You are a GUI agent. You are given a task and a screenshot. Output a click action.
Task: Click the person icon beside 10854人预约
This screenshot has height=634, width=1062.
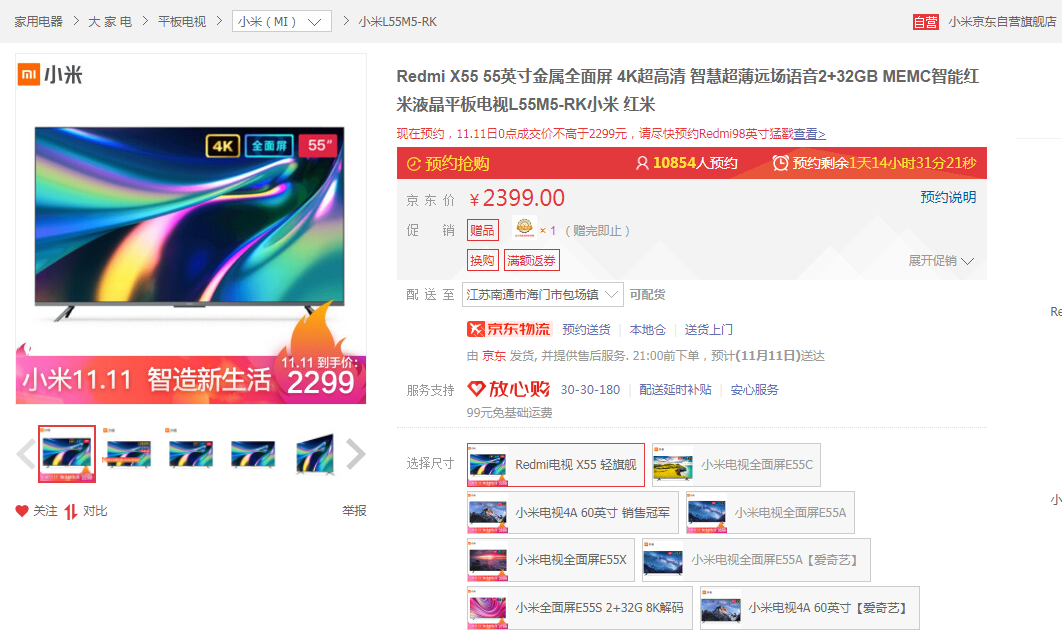pos(641,163)
